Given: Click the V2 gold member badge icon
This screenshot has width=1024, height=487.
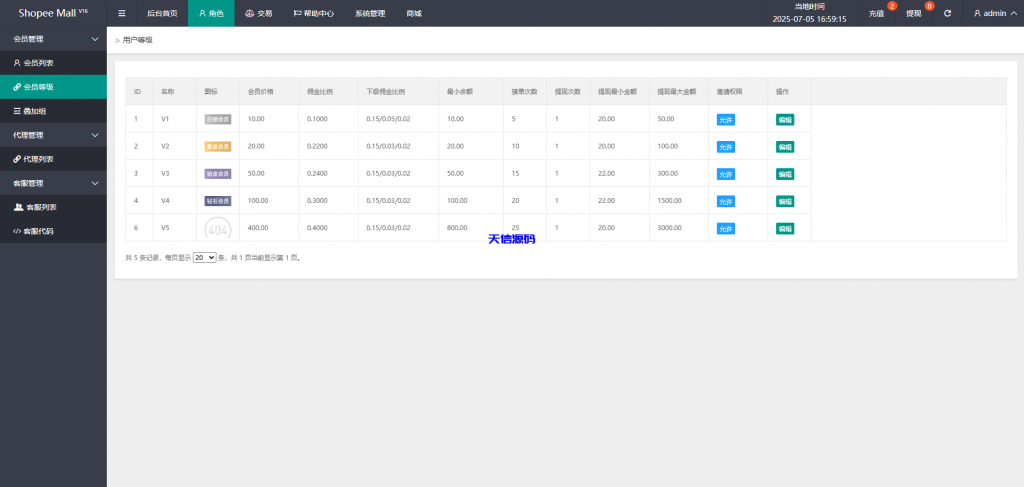Looking at the screenshot, I should click(x=217, y=147).
